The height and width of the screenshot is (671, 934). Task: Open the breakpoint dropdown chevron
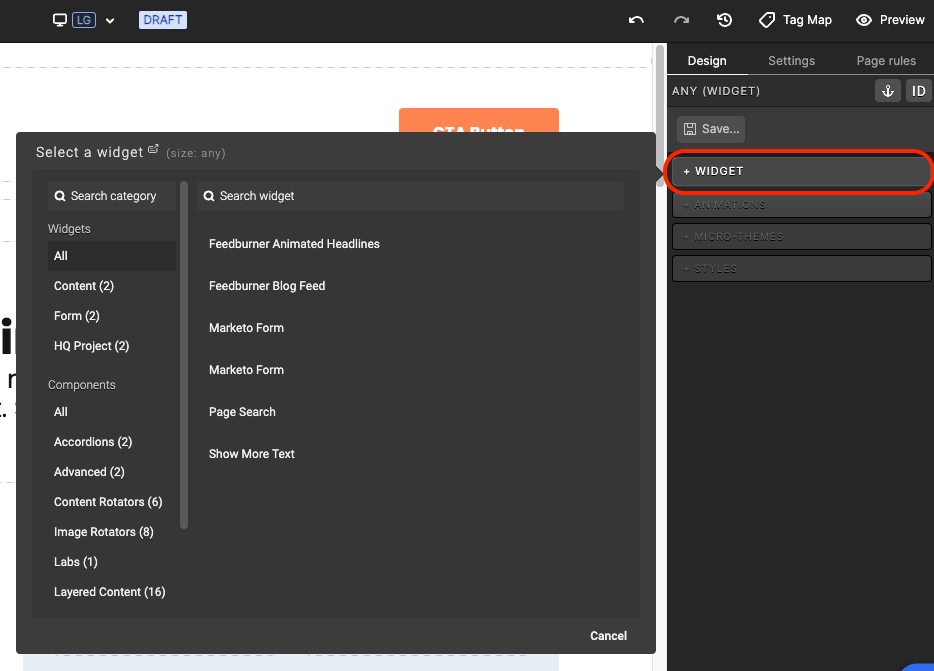(110, 21)
